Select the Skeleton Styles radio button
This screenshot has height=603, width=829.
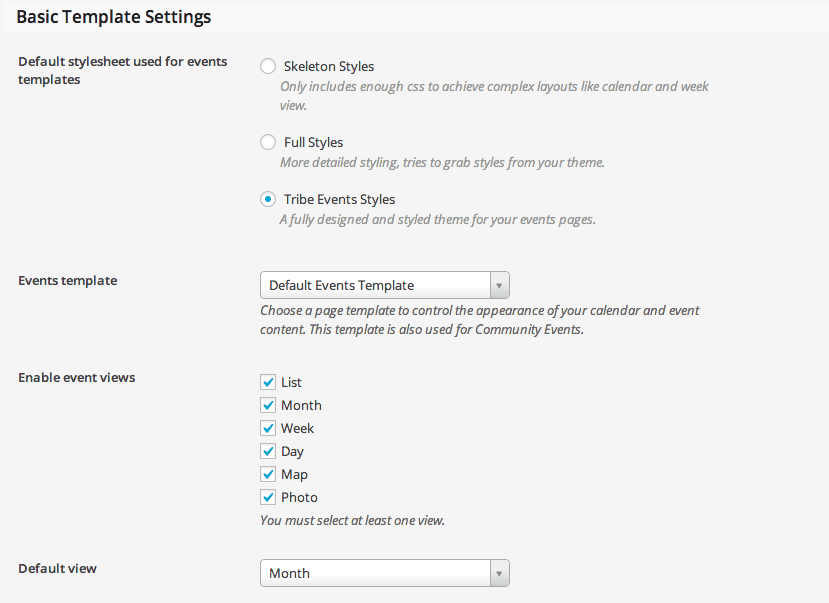tap(268, 66)
